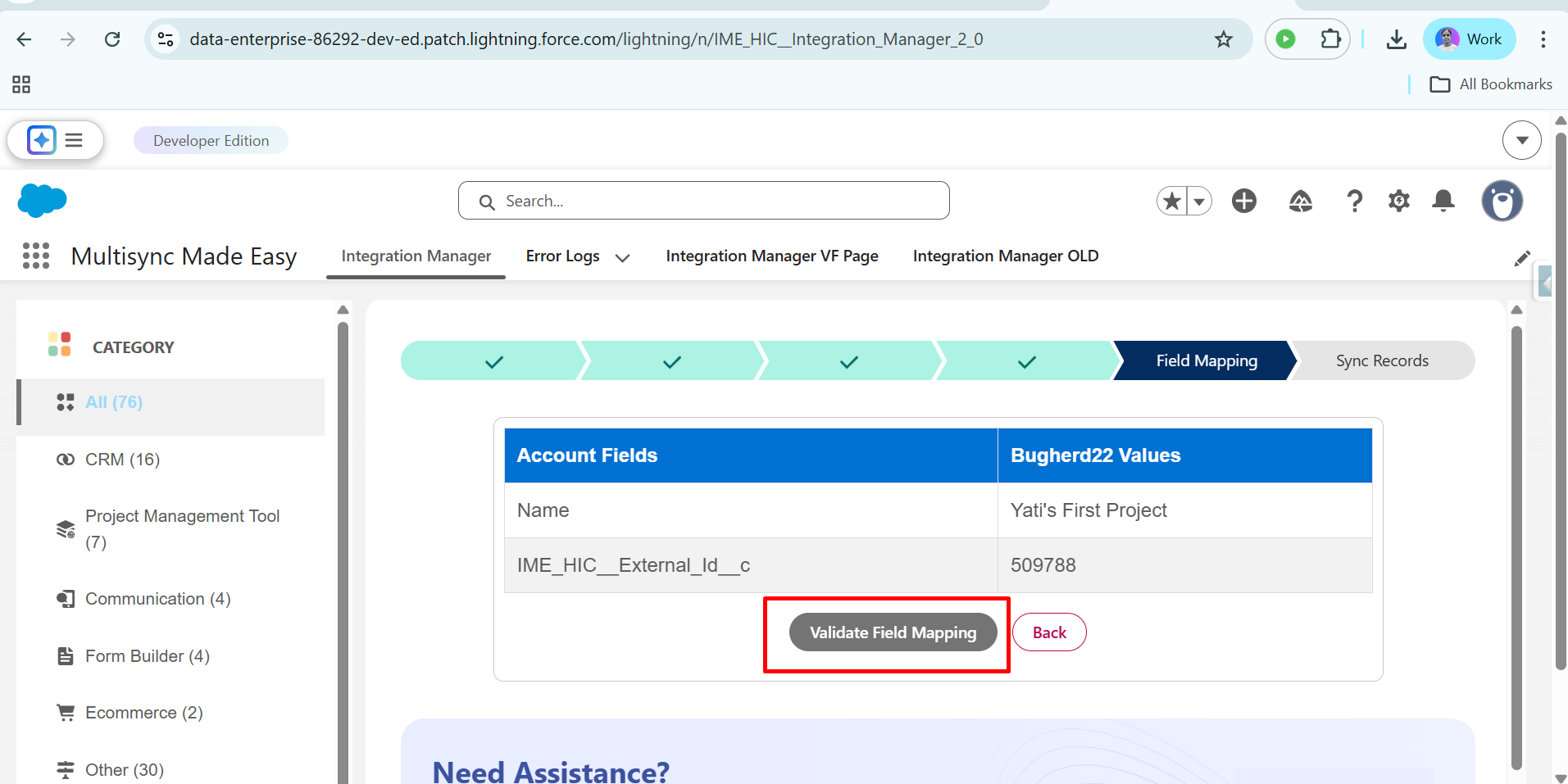Screen dimensions: 1568x784
Task: Go back in browser history
Action: (25, 39)
